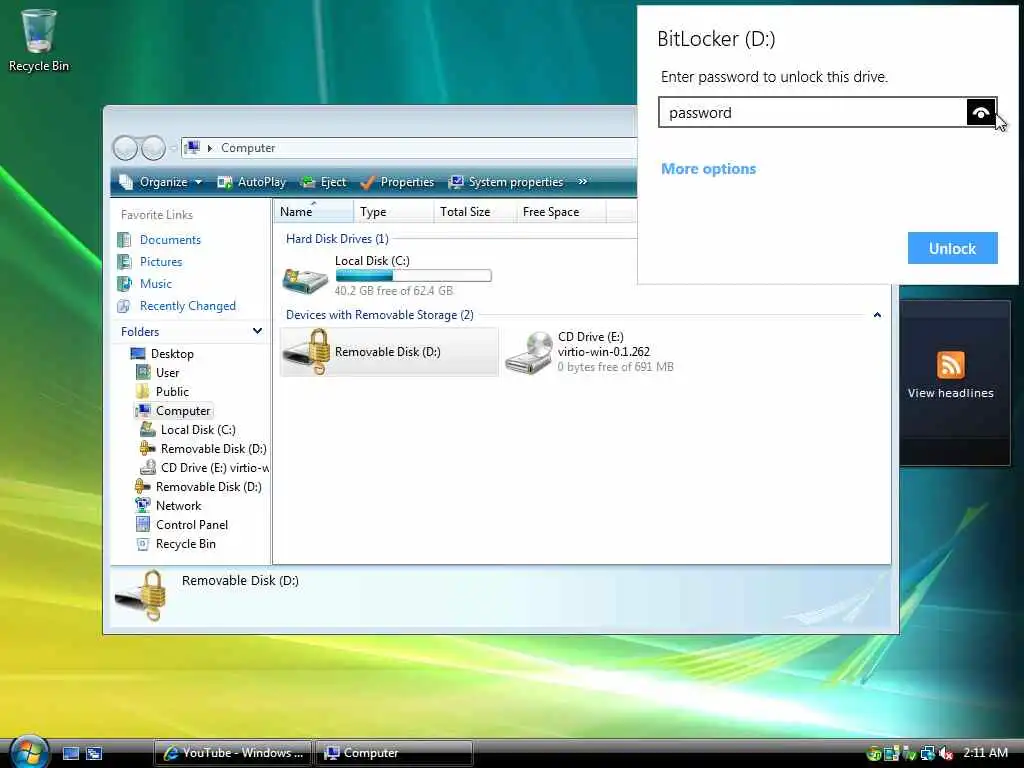
Task: Select Local Disk (C:) in folder tree
Action: [198, 430]
